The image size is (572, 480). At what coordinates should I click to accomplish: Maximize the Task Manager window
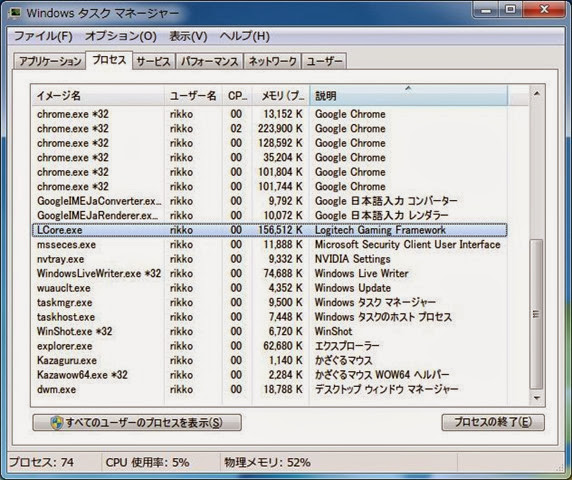pyautogui.click(x=510, y=10)
